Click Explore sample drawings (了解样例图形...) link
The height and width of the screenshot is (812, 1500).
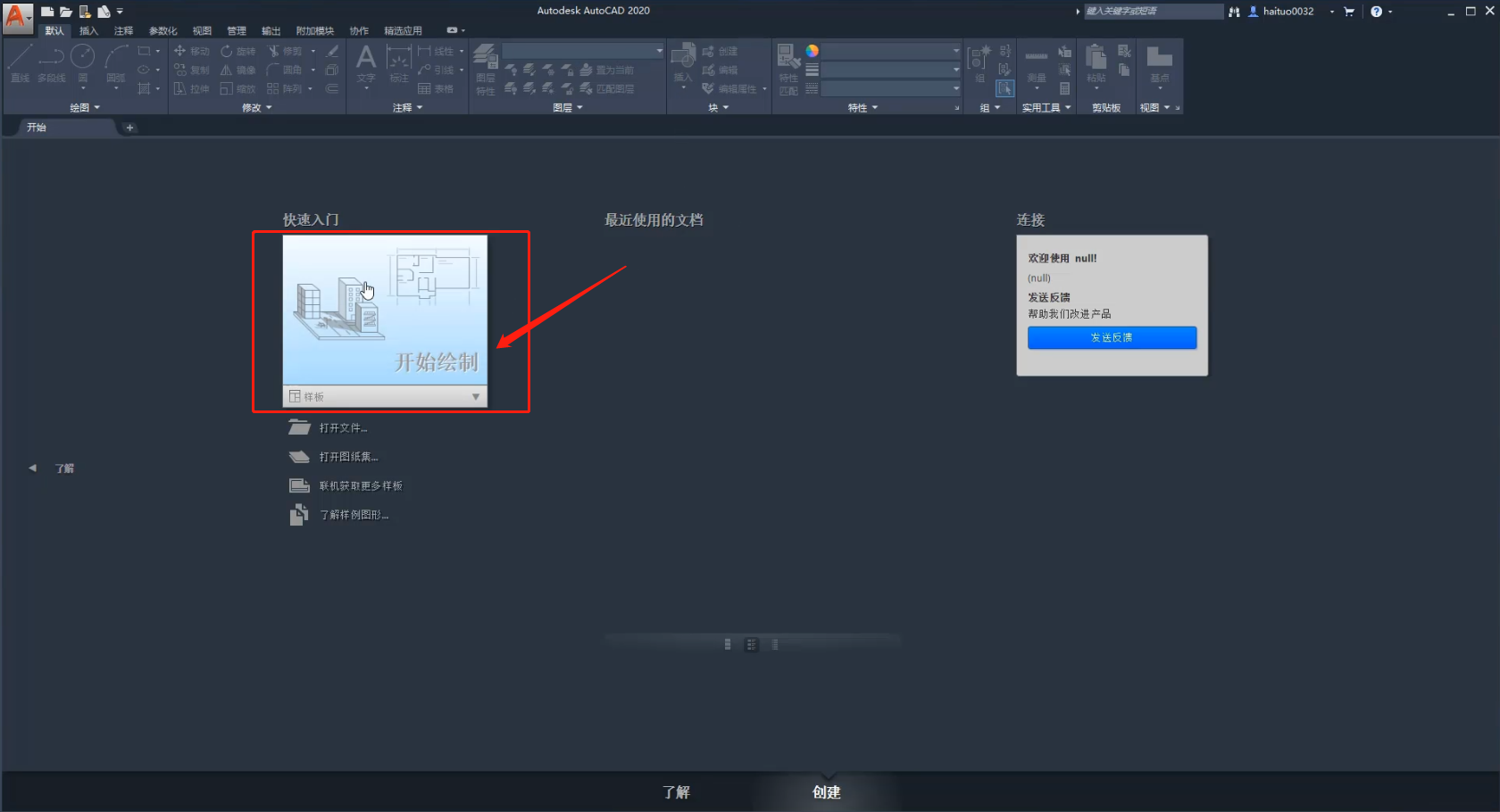pyautogui.click(x=354, y=515)
